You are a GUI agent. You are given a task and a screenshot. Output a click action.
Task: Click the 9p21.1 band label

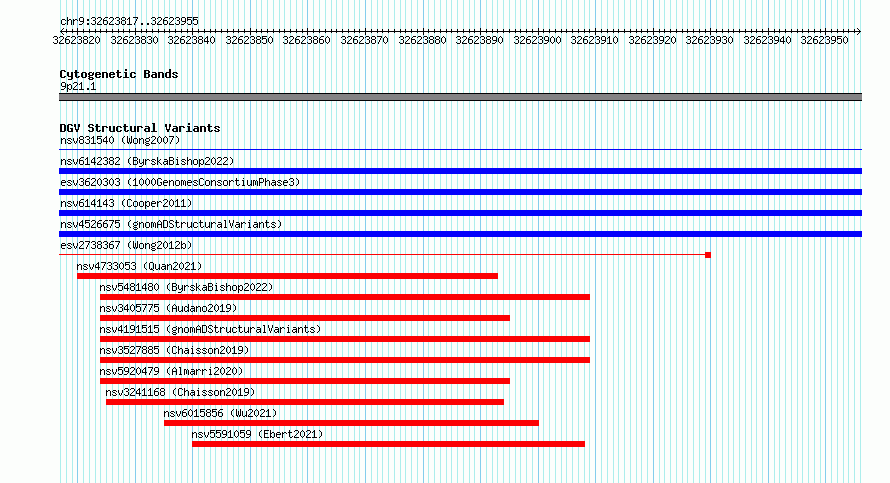78,86
